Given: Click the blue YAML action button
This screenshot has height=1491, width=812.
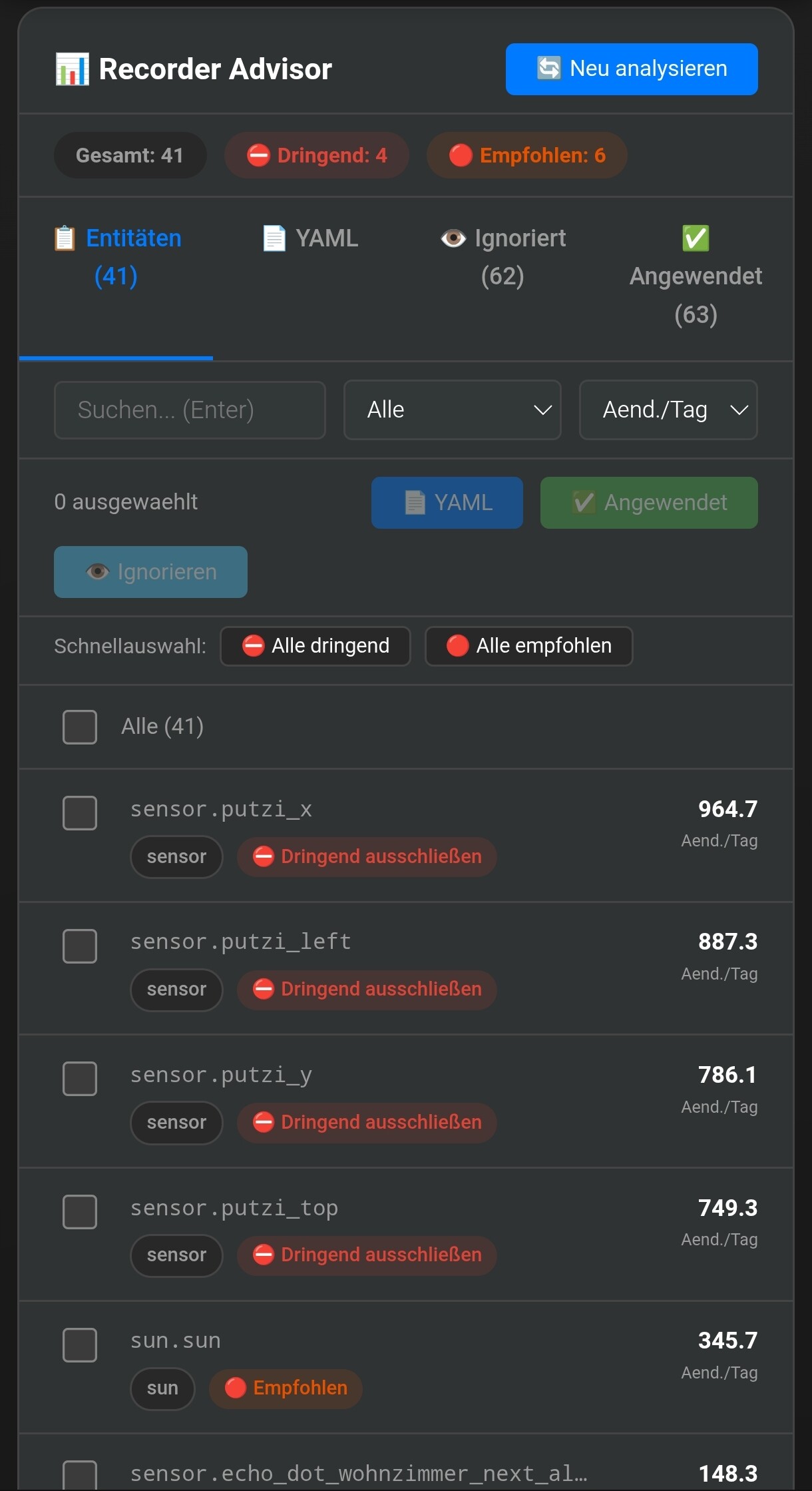Looking at the screenshot, I should click(x=447, y=503).
